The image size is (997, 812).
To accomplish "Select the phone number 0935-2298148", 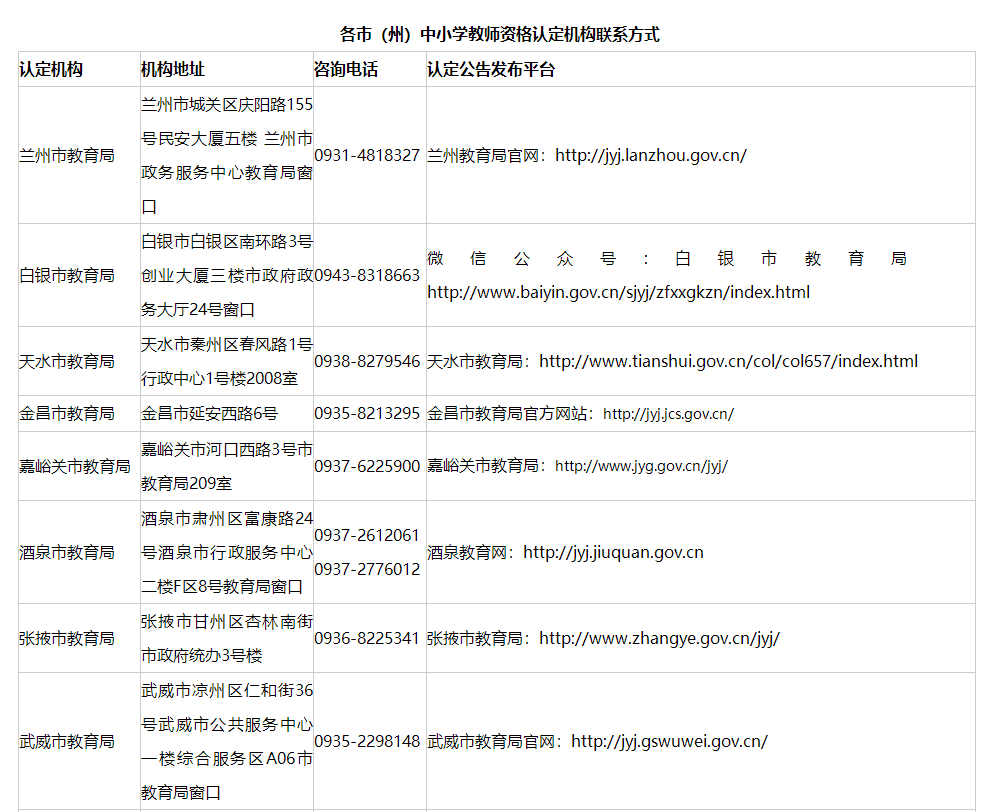I will click(x=367, y=741).
